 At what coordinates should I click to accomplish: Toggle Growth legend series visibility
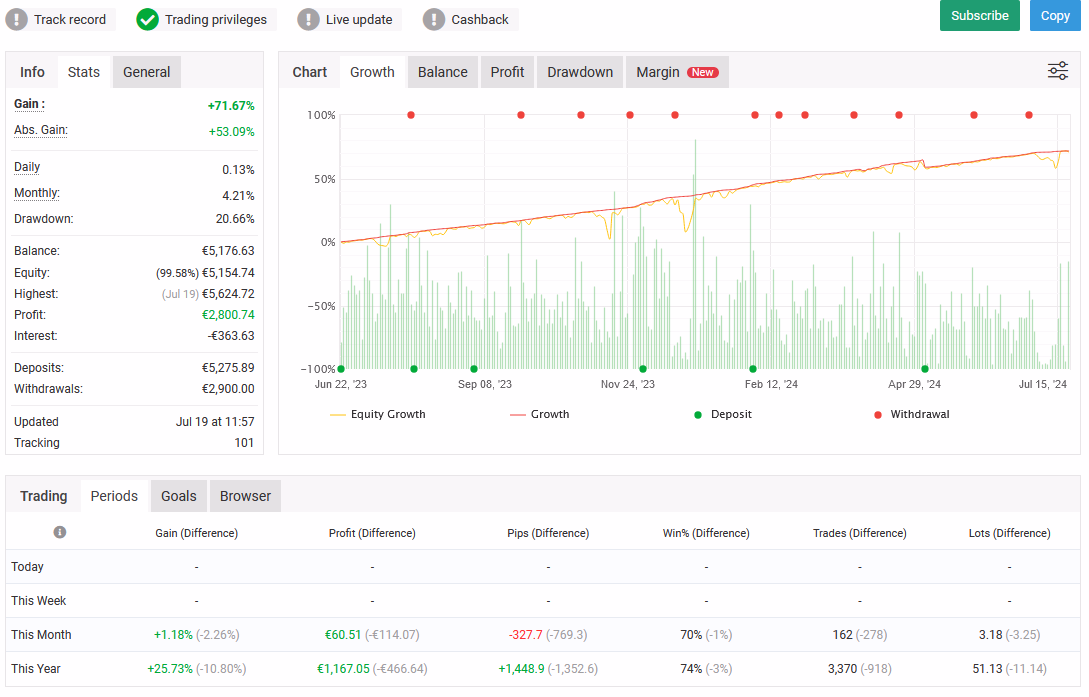(540, 414)
